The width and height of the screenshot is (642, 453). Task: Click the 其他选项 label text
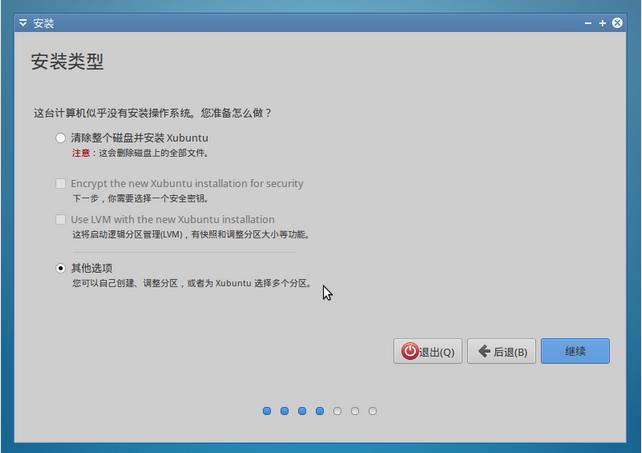pos(92,268)
